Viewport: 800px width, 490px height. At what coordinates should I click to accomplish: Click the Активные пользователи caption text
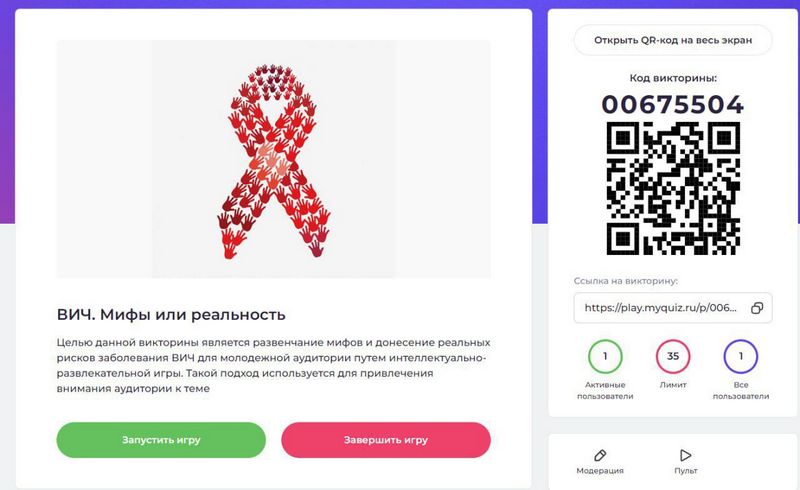click(605, 390)
